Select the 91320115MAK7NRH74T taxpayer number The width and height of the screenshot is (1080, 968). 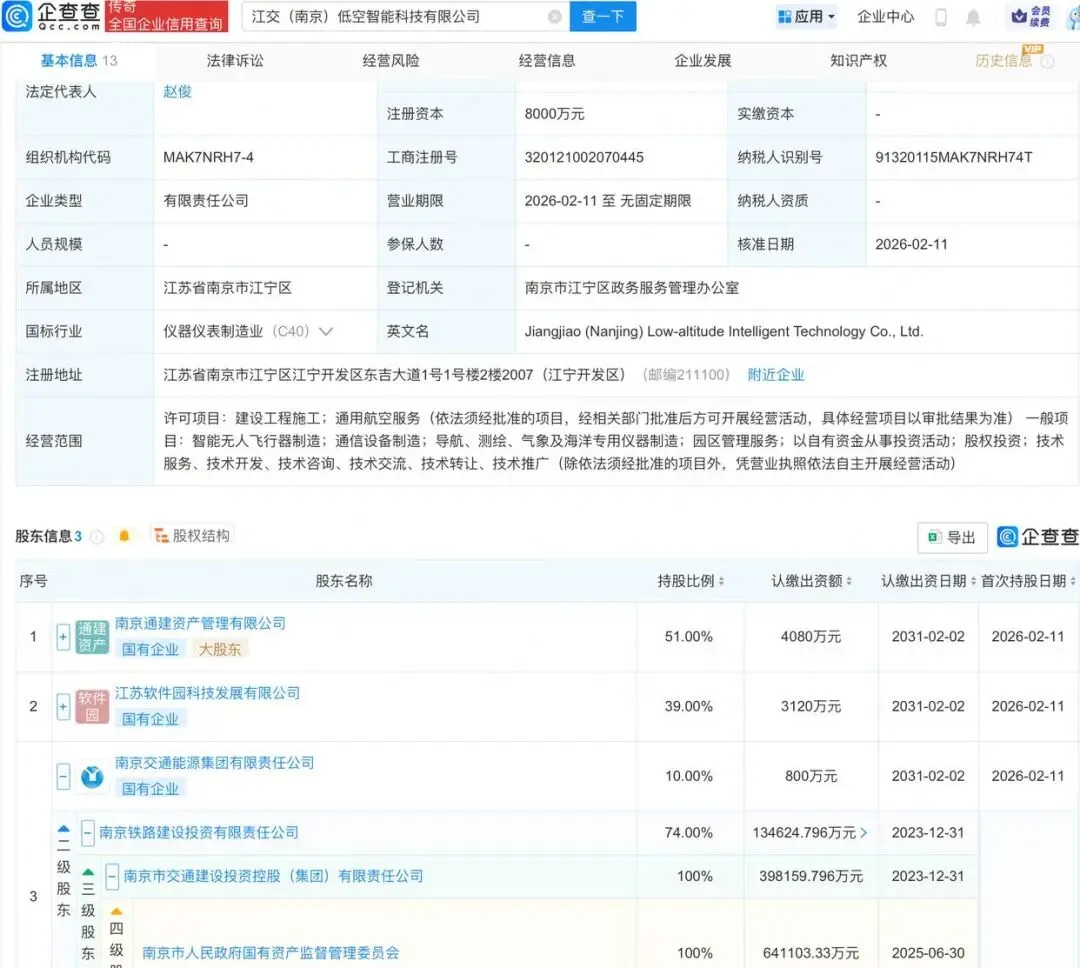(954, 157)
